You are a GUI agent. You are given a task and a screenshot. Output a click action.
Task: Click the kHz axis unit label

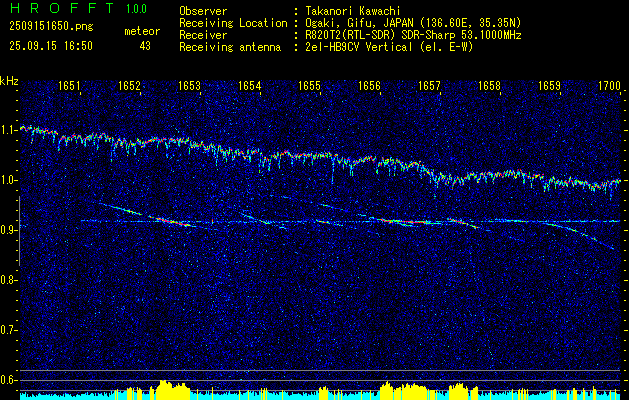[9, 81]
